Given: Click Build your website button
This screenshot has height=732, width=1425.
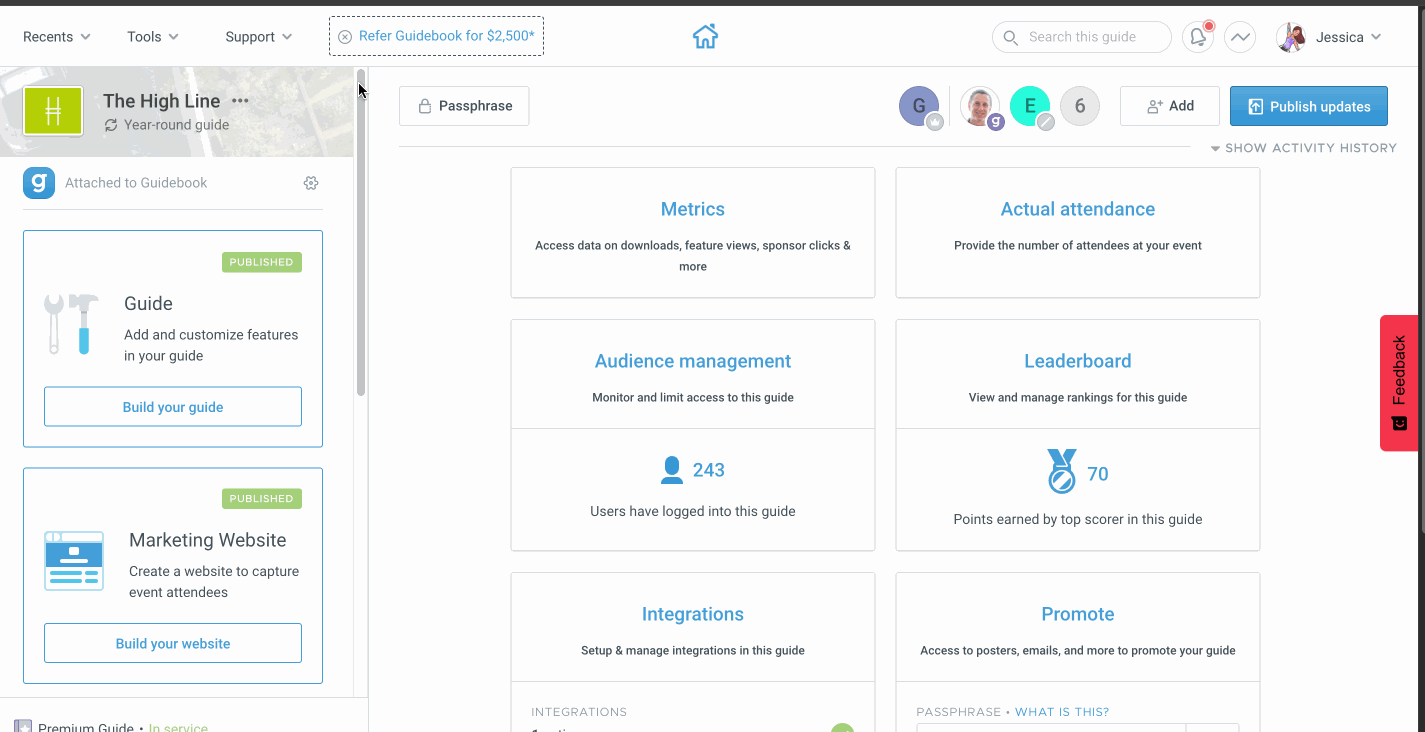Looking at the screenshot, I should (x=173, y=643).
